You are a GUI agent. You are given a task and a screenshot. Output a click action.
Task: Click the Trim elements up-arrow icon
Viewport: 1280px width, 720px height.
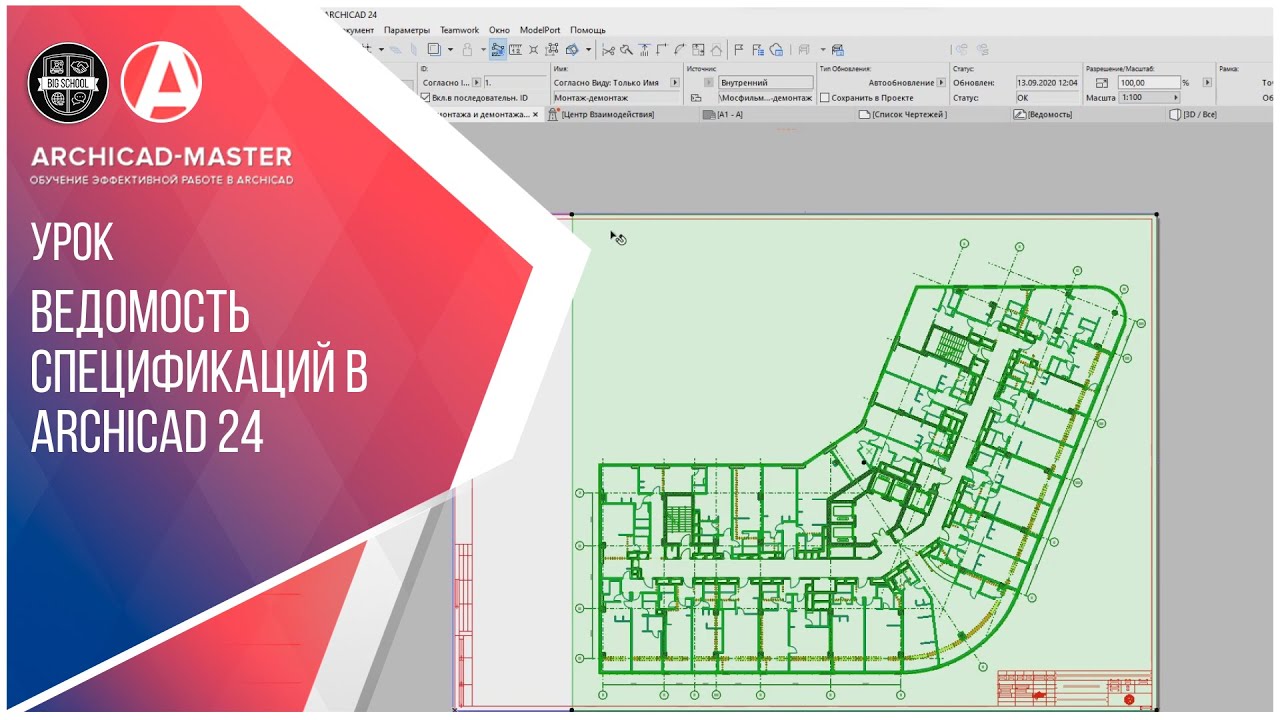(644, 50)
